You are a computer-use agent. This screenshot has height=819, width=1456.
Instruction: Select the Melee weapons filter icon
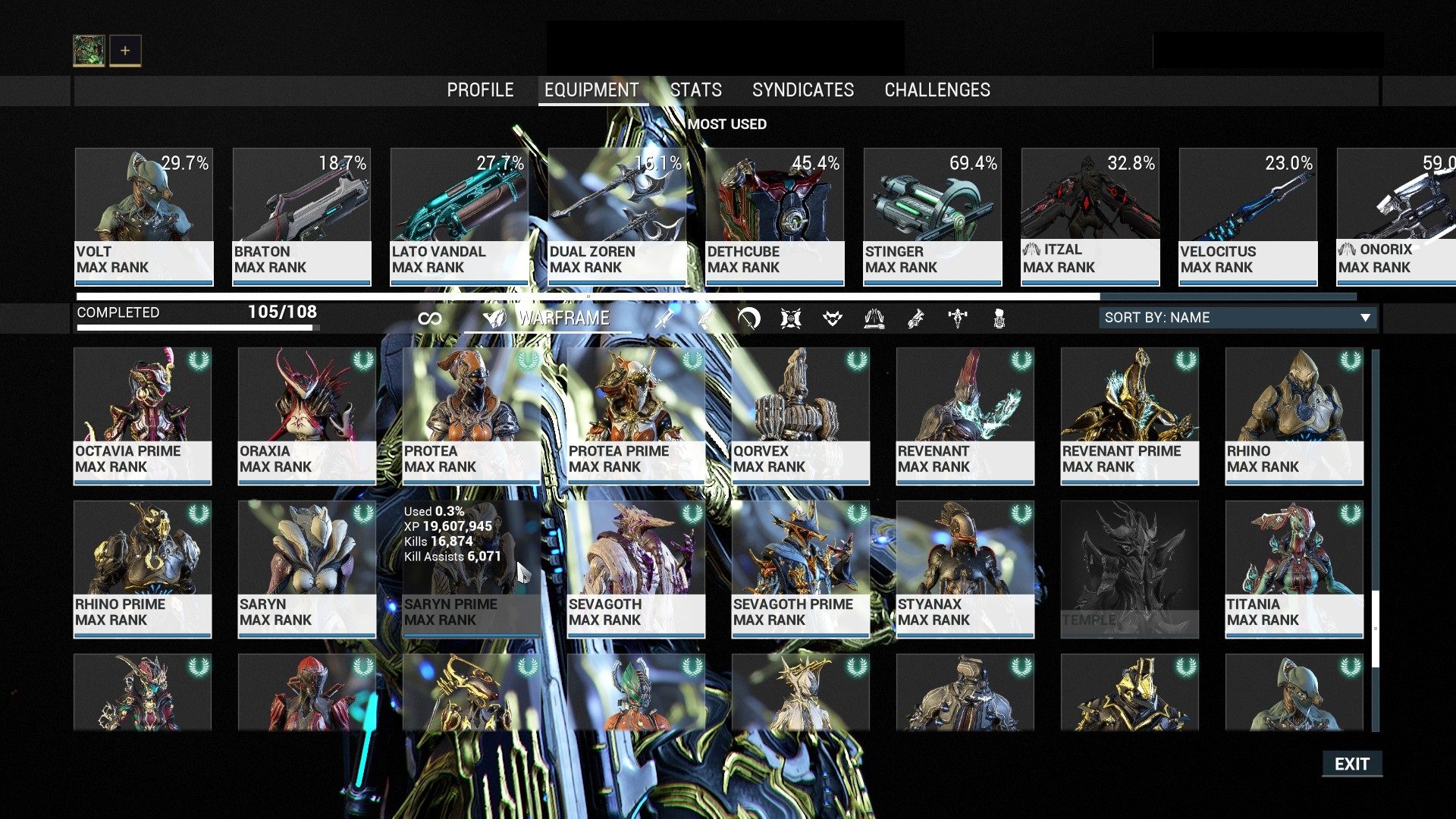(x=748, y=318)
